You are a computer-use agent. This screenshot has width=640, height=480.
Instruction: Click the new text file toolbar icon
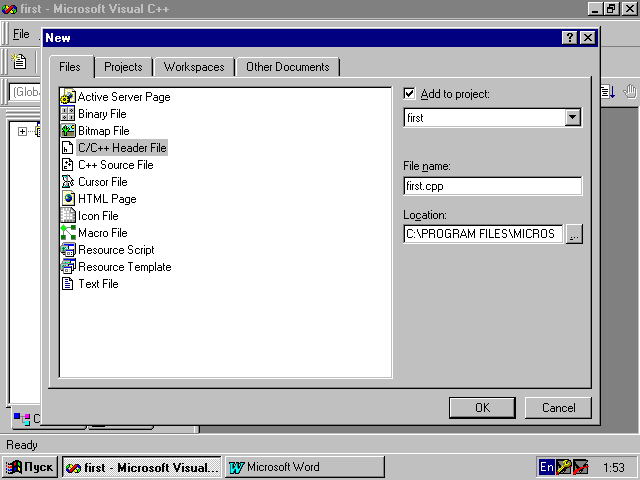pyautogui.click(x=18, y=62)
